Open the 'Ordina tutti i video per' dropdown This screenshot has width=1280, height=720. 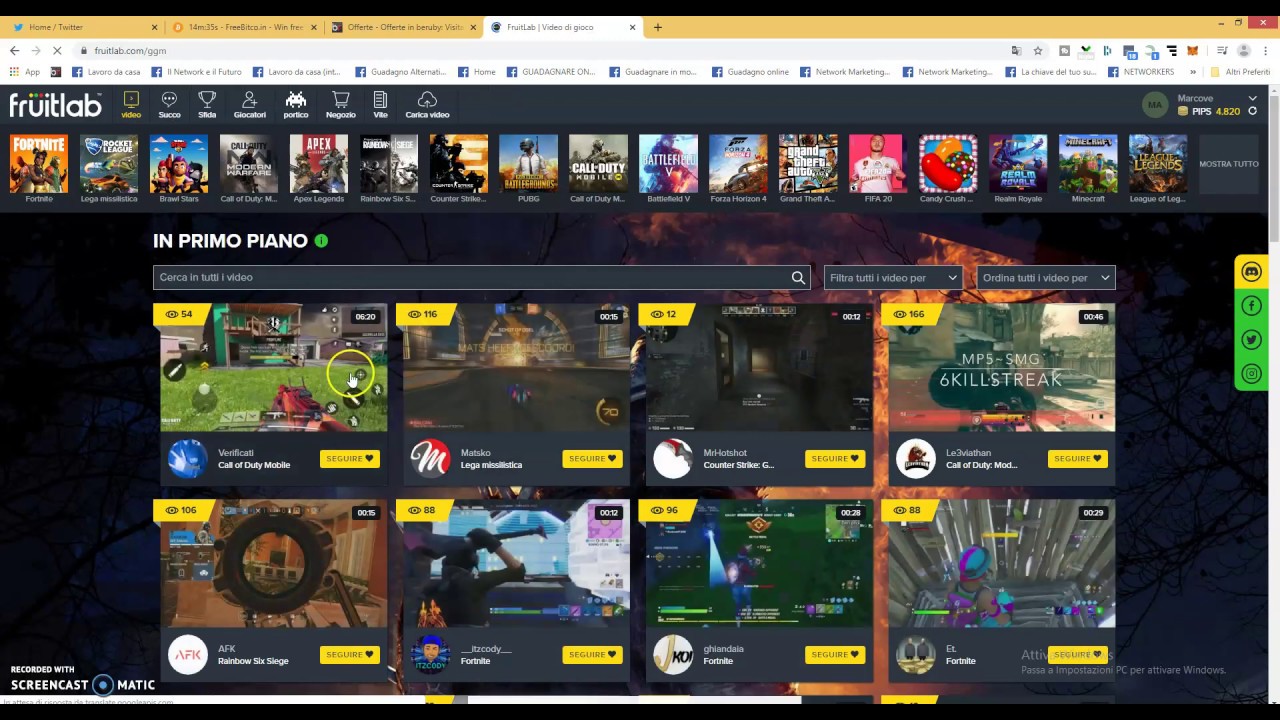tap(1046, 278)
